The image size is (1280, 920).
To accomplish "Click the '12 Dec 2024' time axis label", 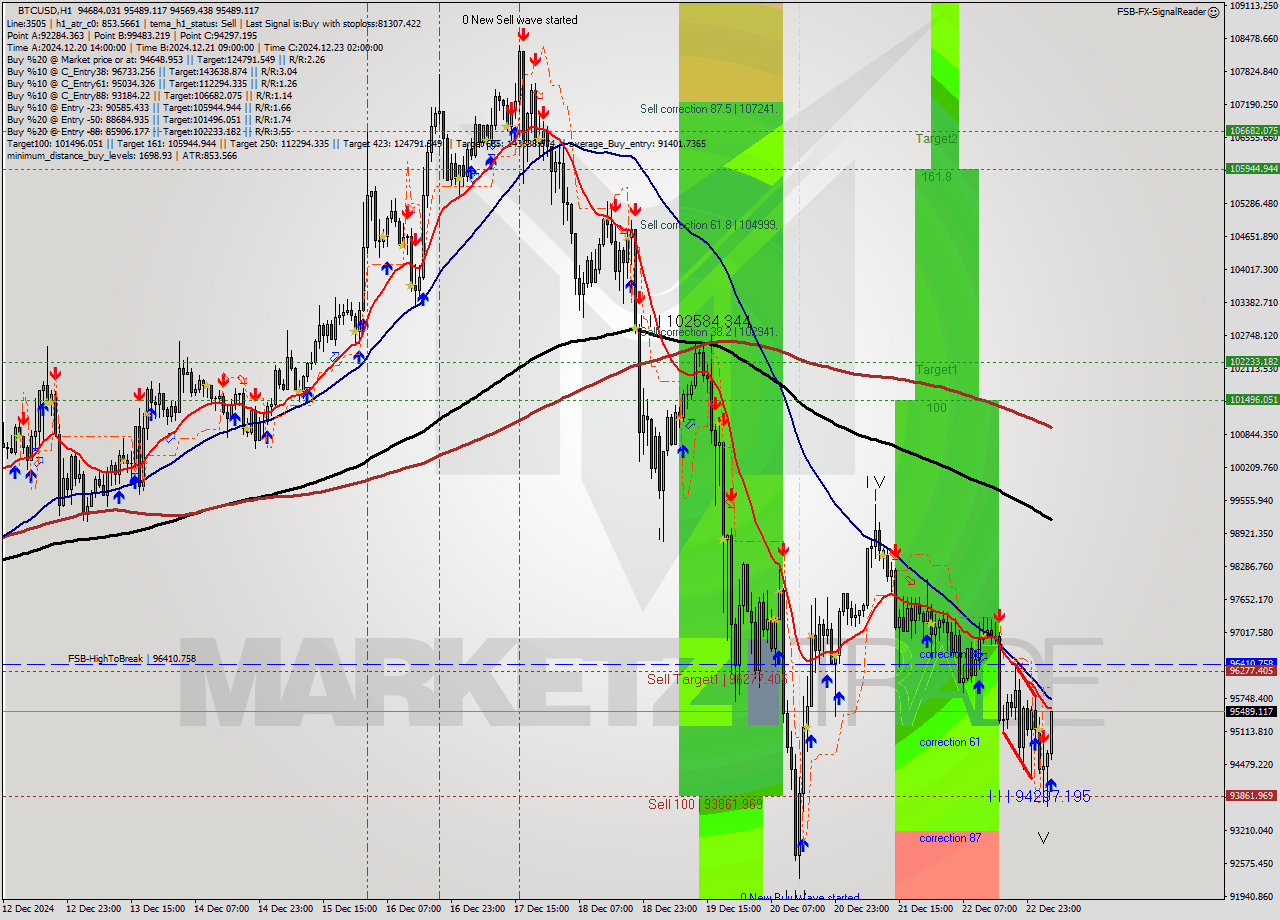I will point(26,909).
